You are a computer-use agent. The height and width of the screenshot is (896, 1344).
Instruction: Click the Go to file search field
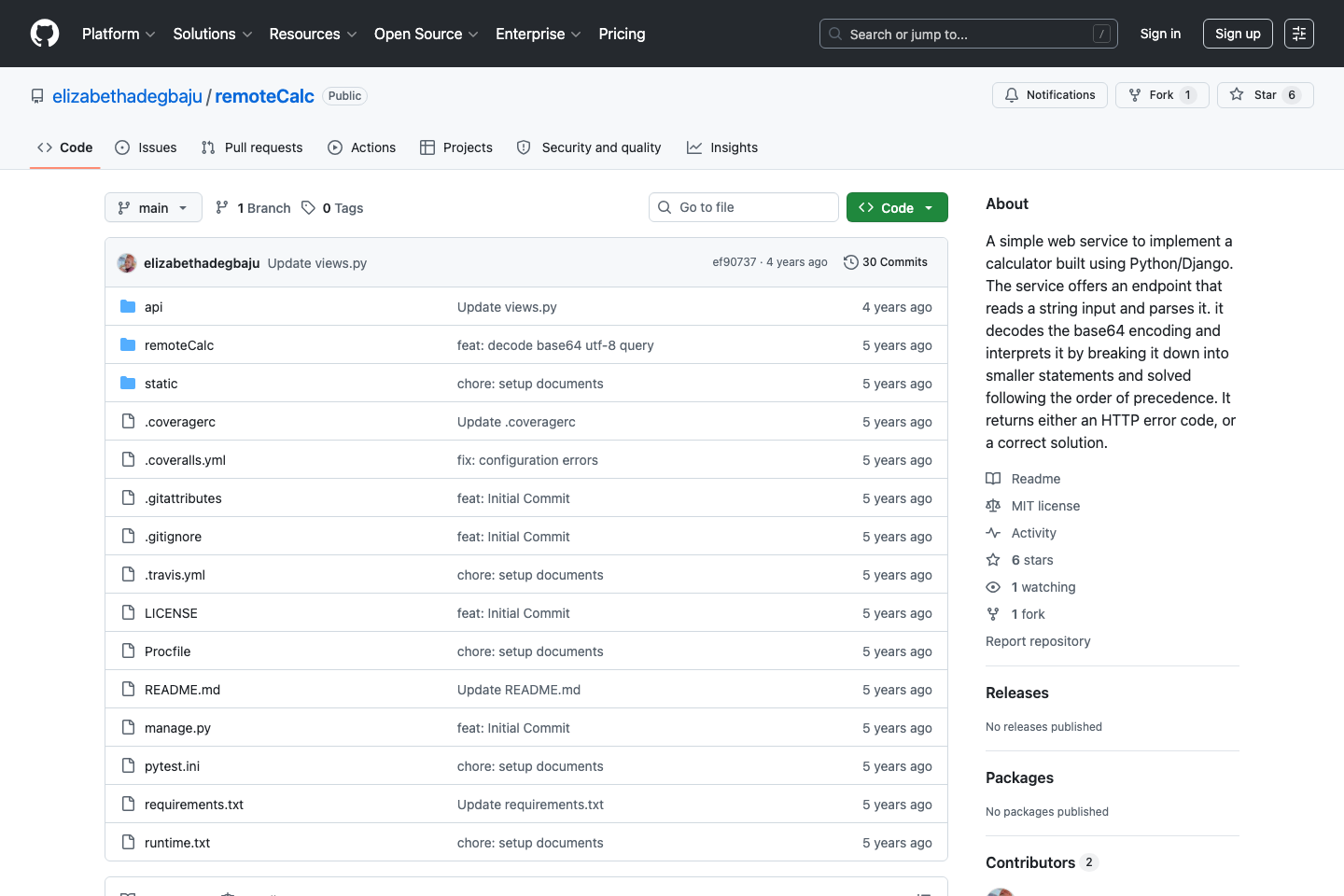(743, 206)
